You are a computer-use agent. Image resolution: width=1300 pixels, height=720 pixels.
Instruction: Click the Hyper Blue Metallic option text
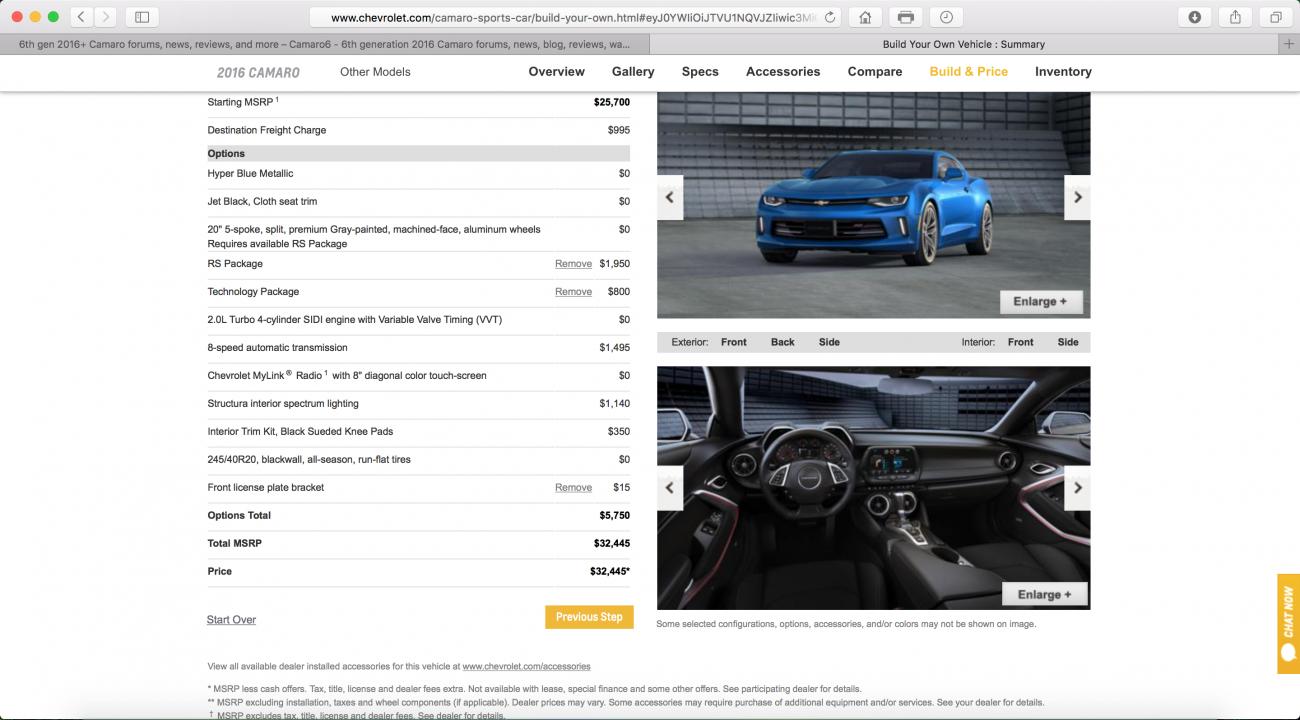(250, 174)
